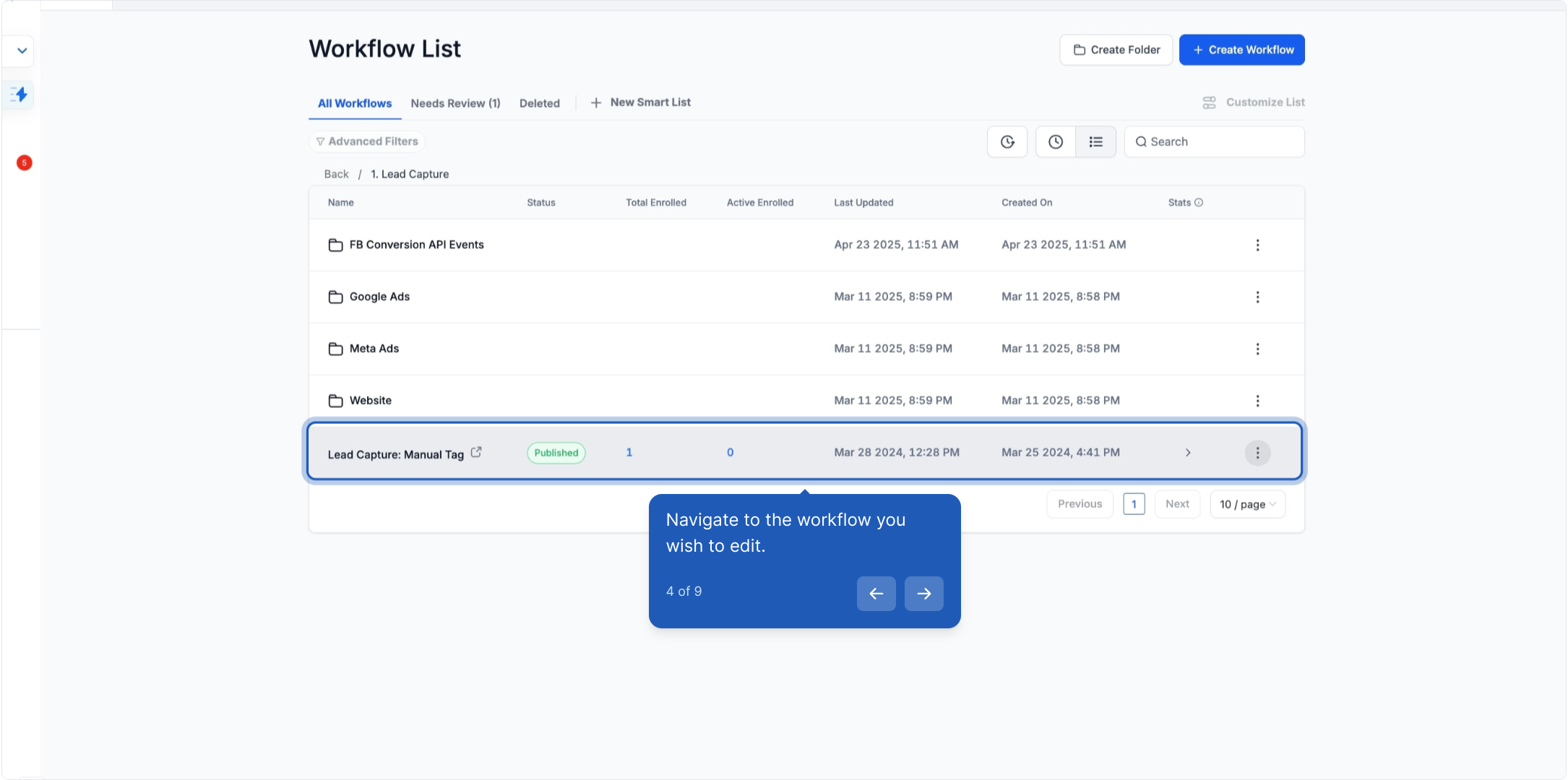Open the Website folder
The image size is (1568, 780).
[371, 401]
